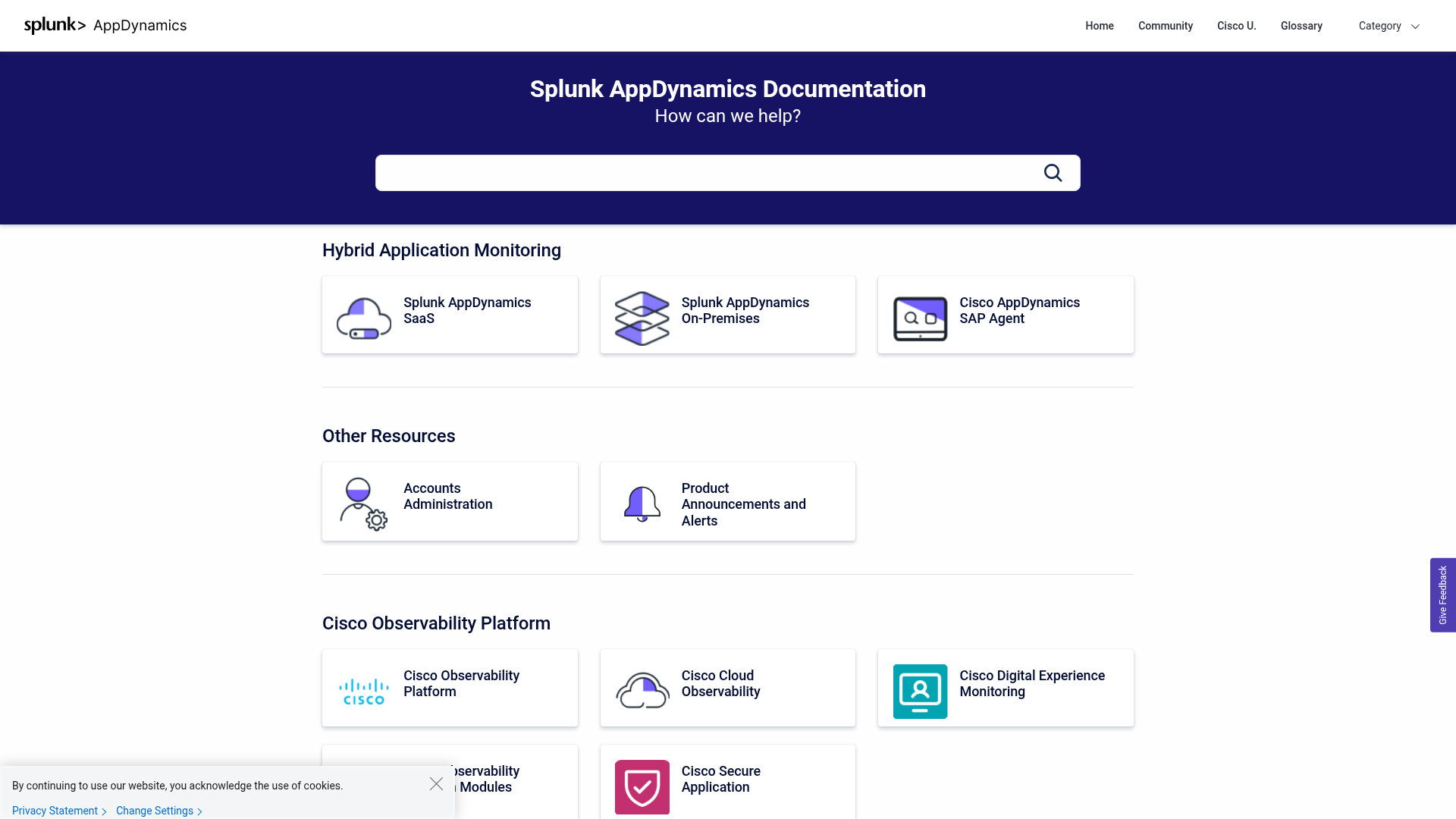This screenshot has width=1456, height=819.
Task: Click the Product Announcements bell icon
Action: pos(642,501)
